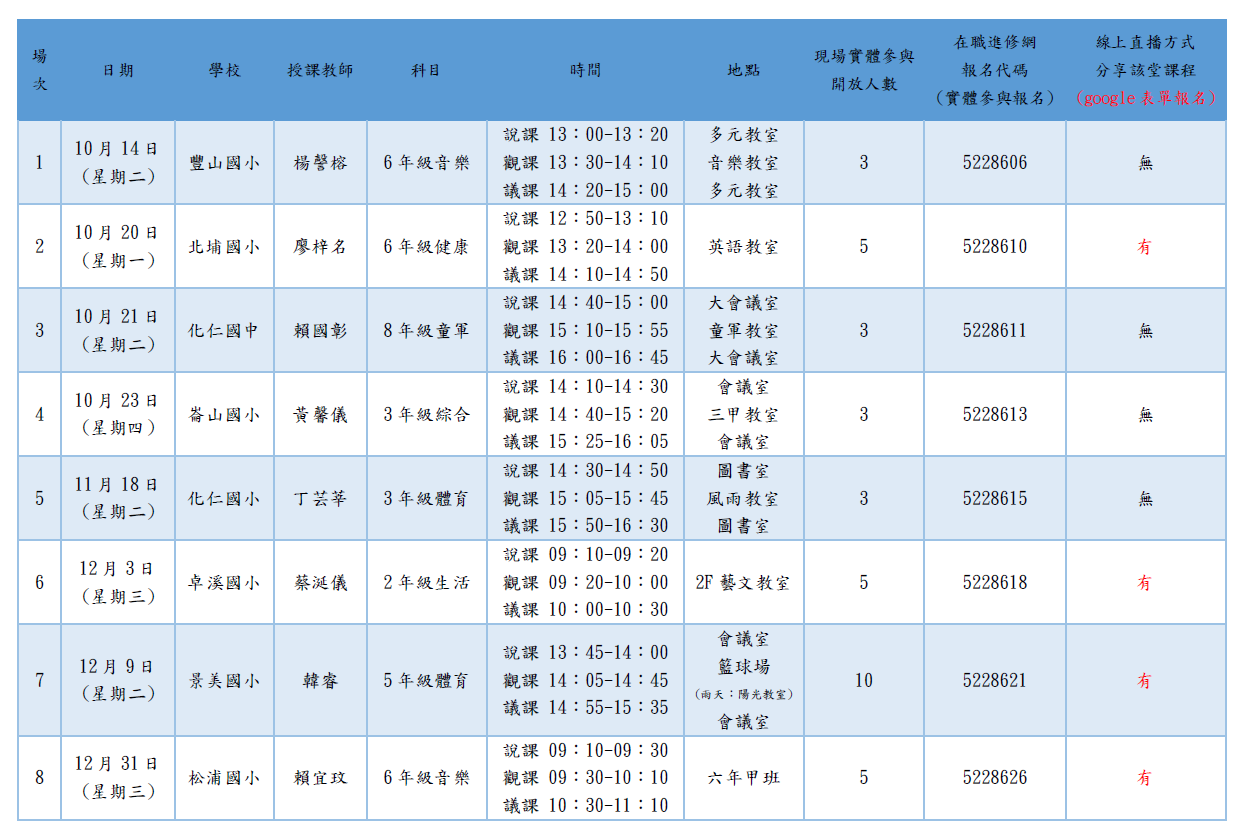Select teacher name 韓睿
The height and width of the screenshot is (839, 1245).
(320, 681)
